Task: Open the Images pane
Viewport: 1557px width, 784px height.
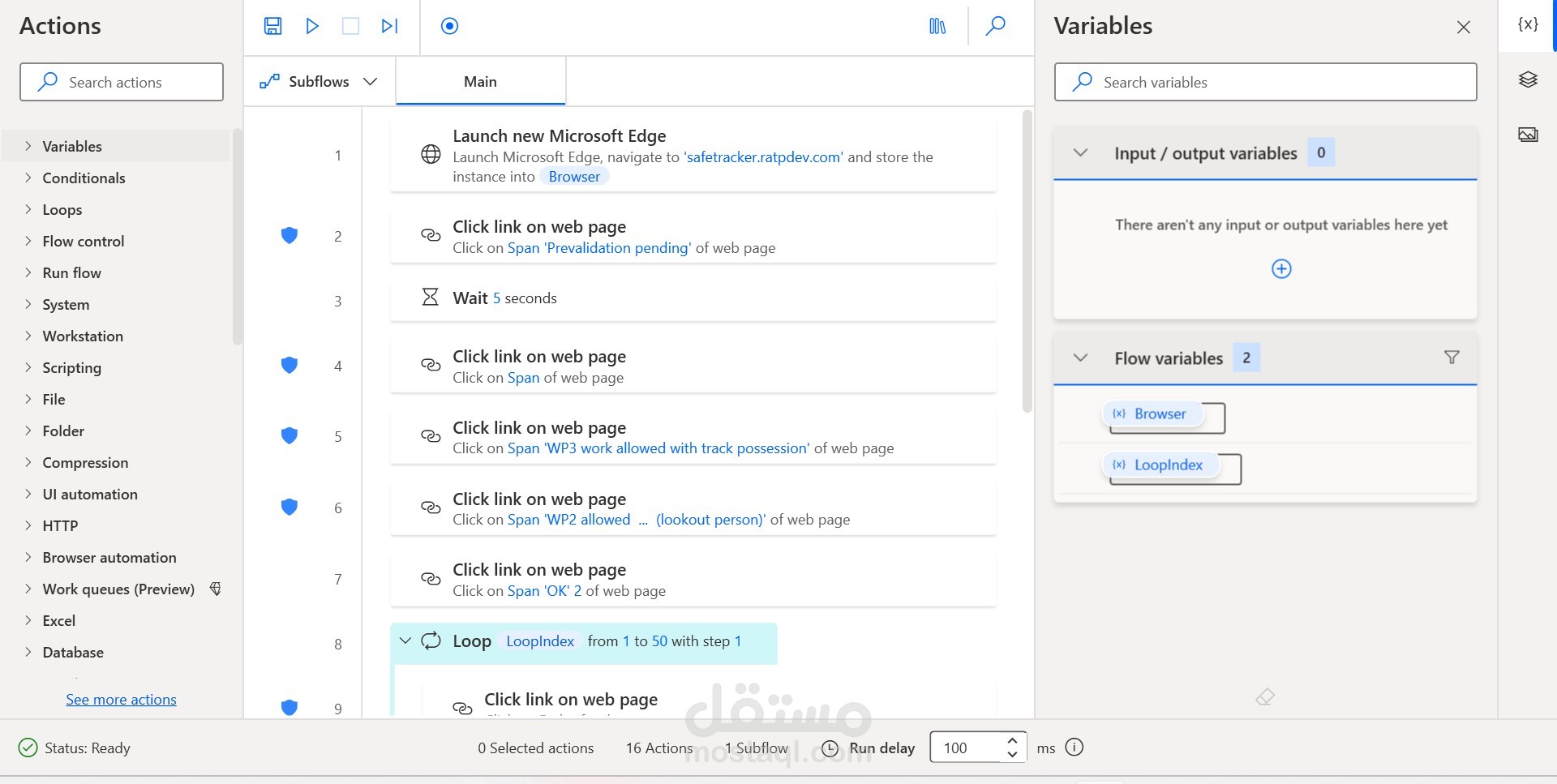Action: tap(1528, 134)
